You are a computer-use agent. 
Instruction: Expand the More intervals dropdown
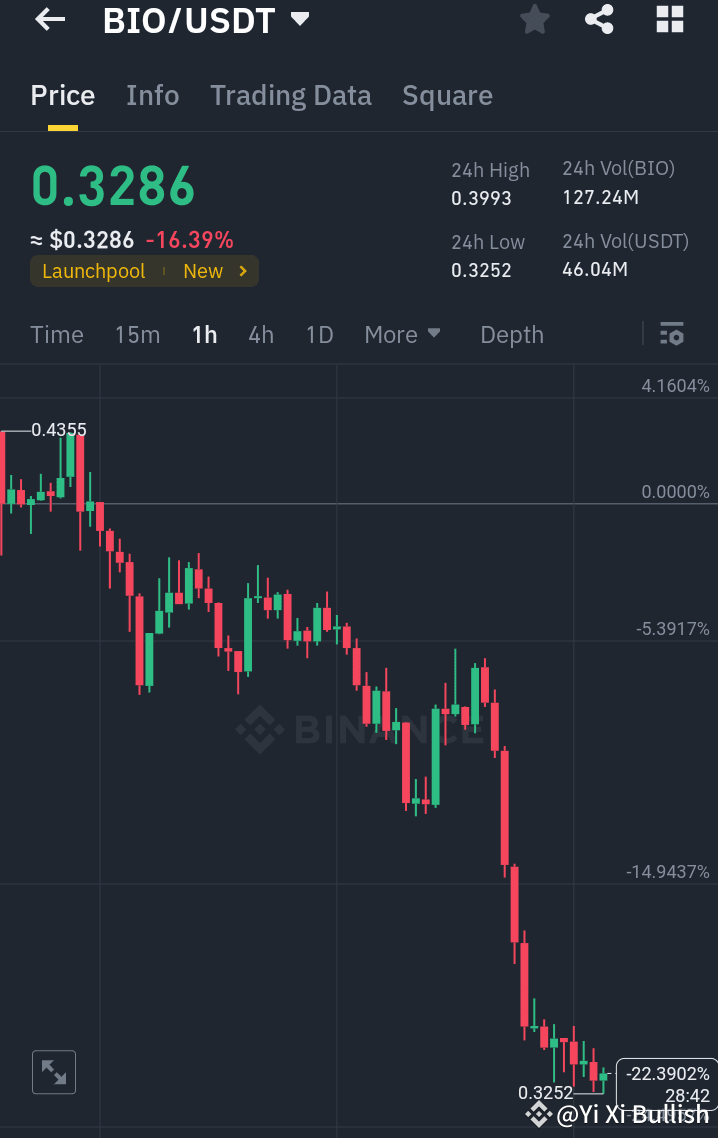click(x=402, y=334)
